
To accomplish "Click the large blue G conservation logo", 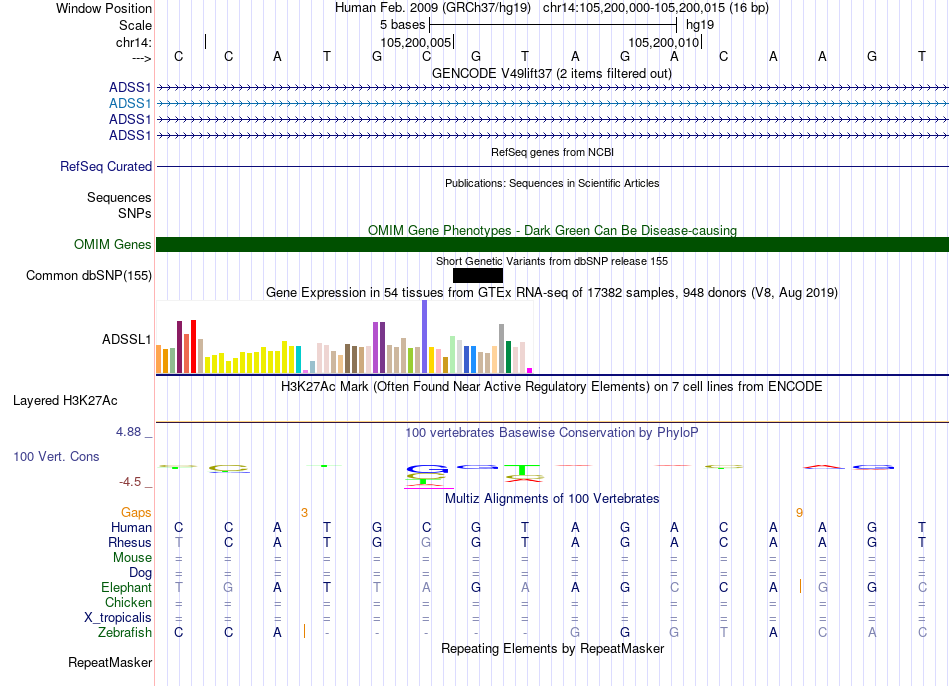I will point(427,469).
